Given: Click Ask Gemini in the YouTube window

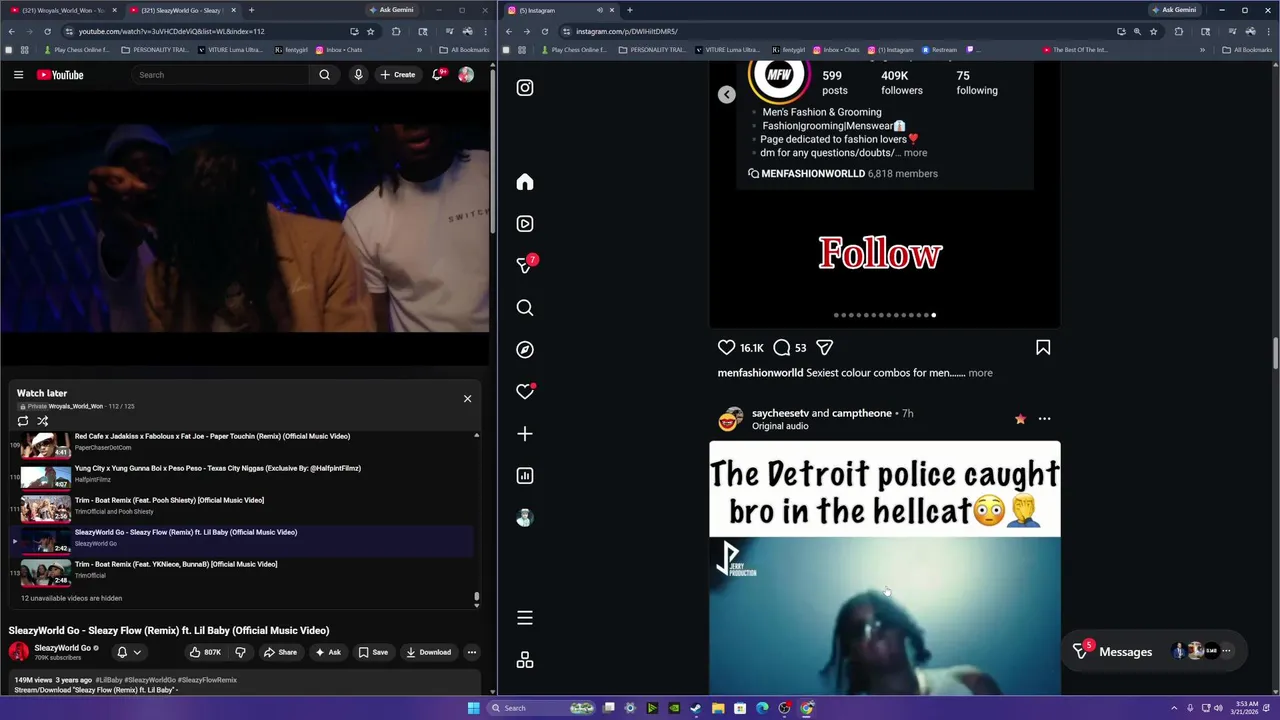Looking at the screenshot, I should [x=391, y=10].
